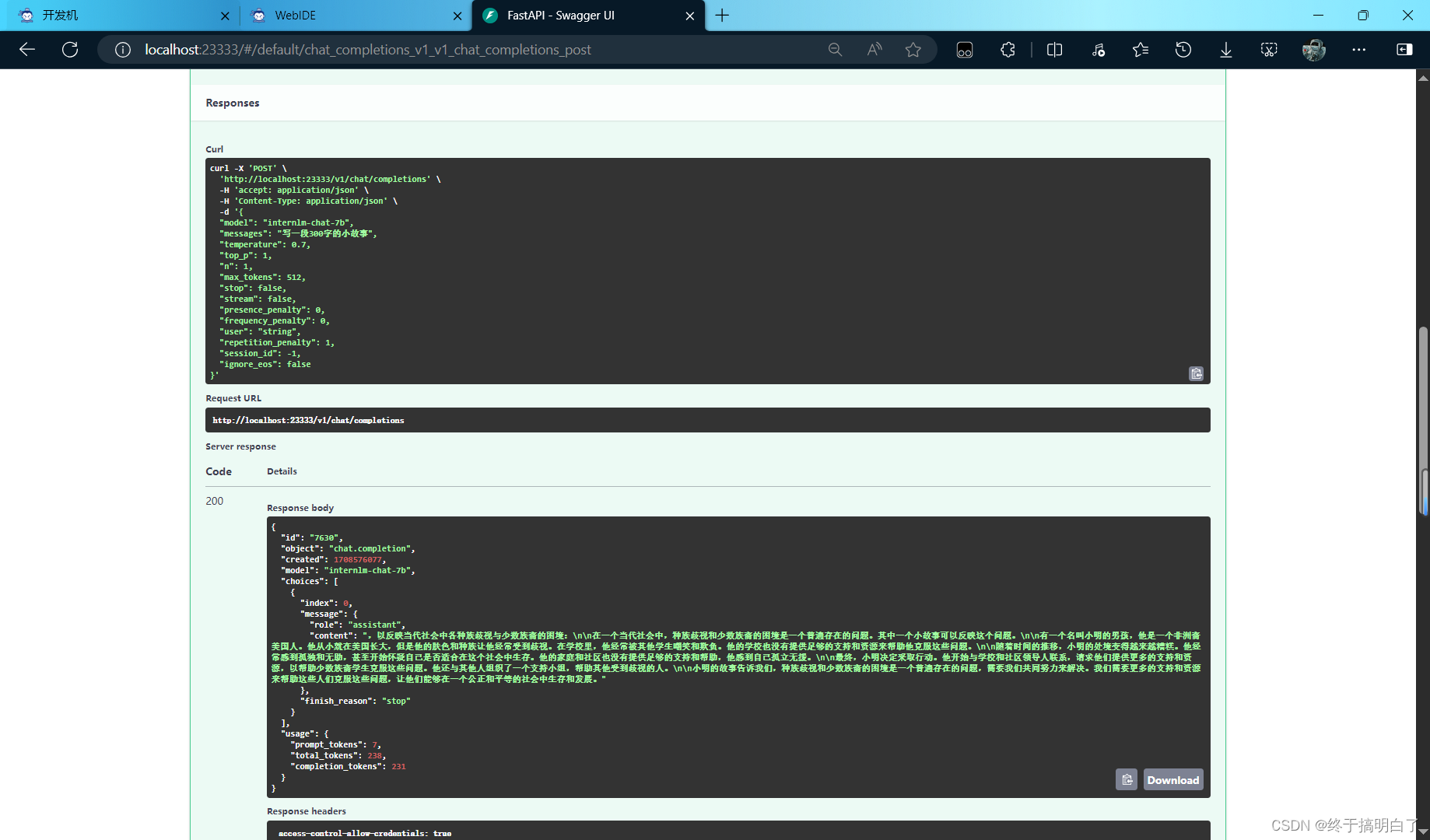This screenshot has height=840, width=1430.
Task: Open the profile account menu
Action: tap(1313, 49)
